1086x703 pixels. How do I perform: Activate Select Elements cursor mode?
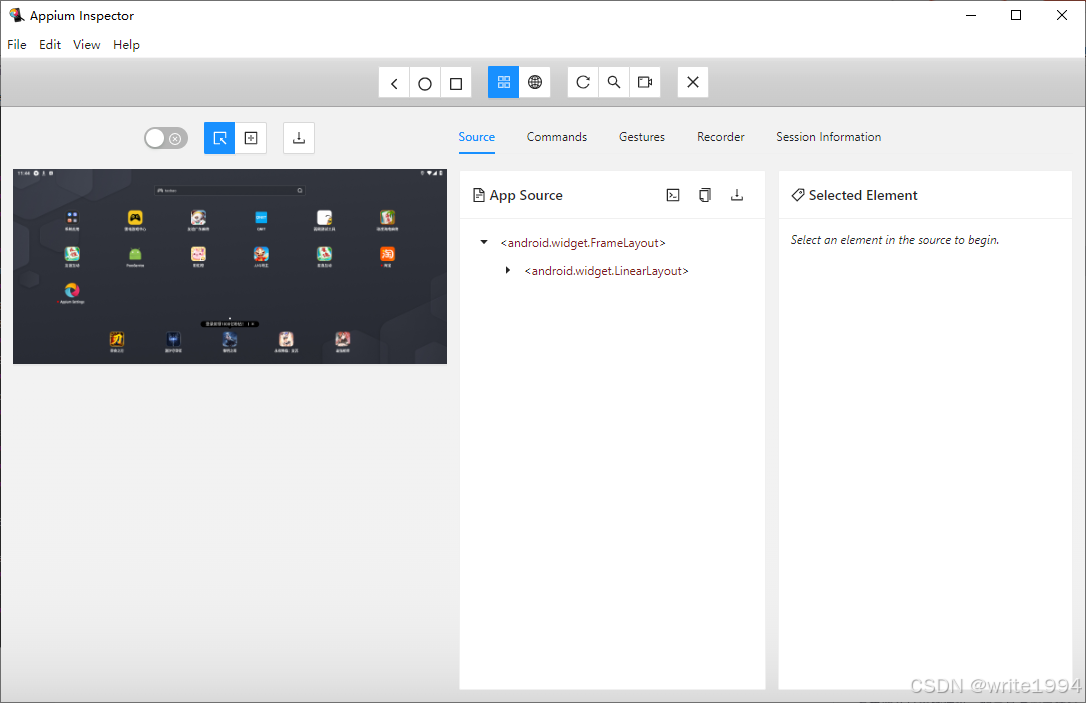(x=220, y=138)
